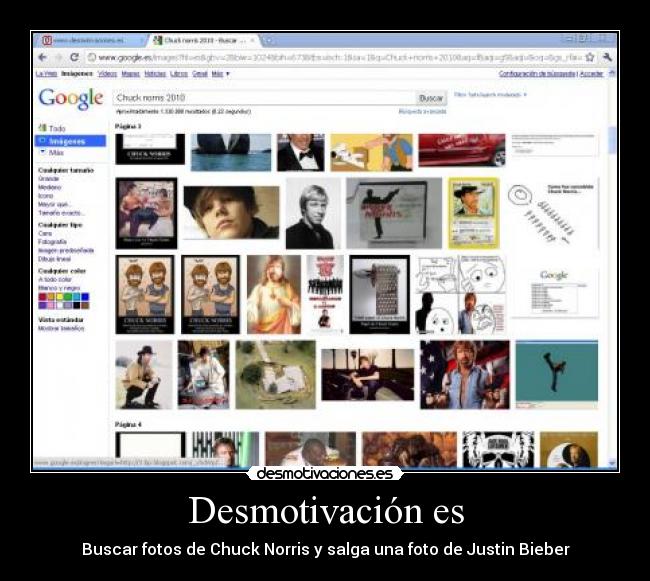
Task: Open Gmail from the top navigation
Action: [x=200, y=74]
